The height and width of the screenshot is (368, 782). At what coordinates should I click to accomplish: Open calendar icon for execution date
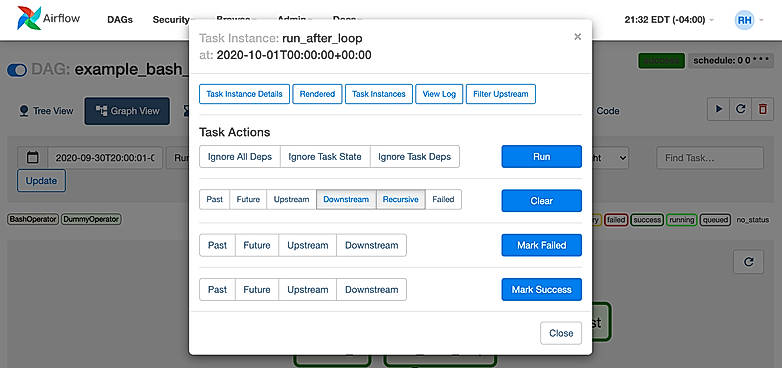(32, 158)
